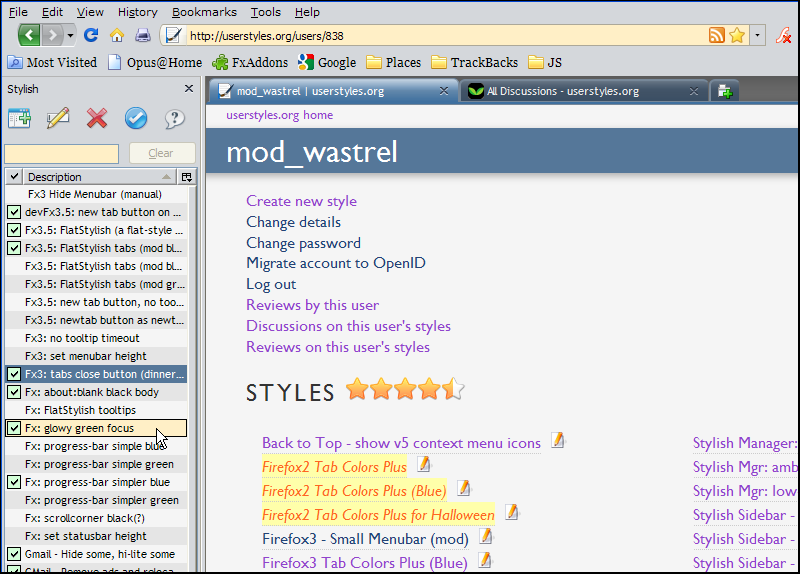800x574 pixels.
Task: Open Reviews by this user link
Action: click(312, 305)
